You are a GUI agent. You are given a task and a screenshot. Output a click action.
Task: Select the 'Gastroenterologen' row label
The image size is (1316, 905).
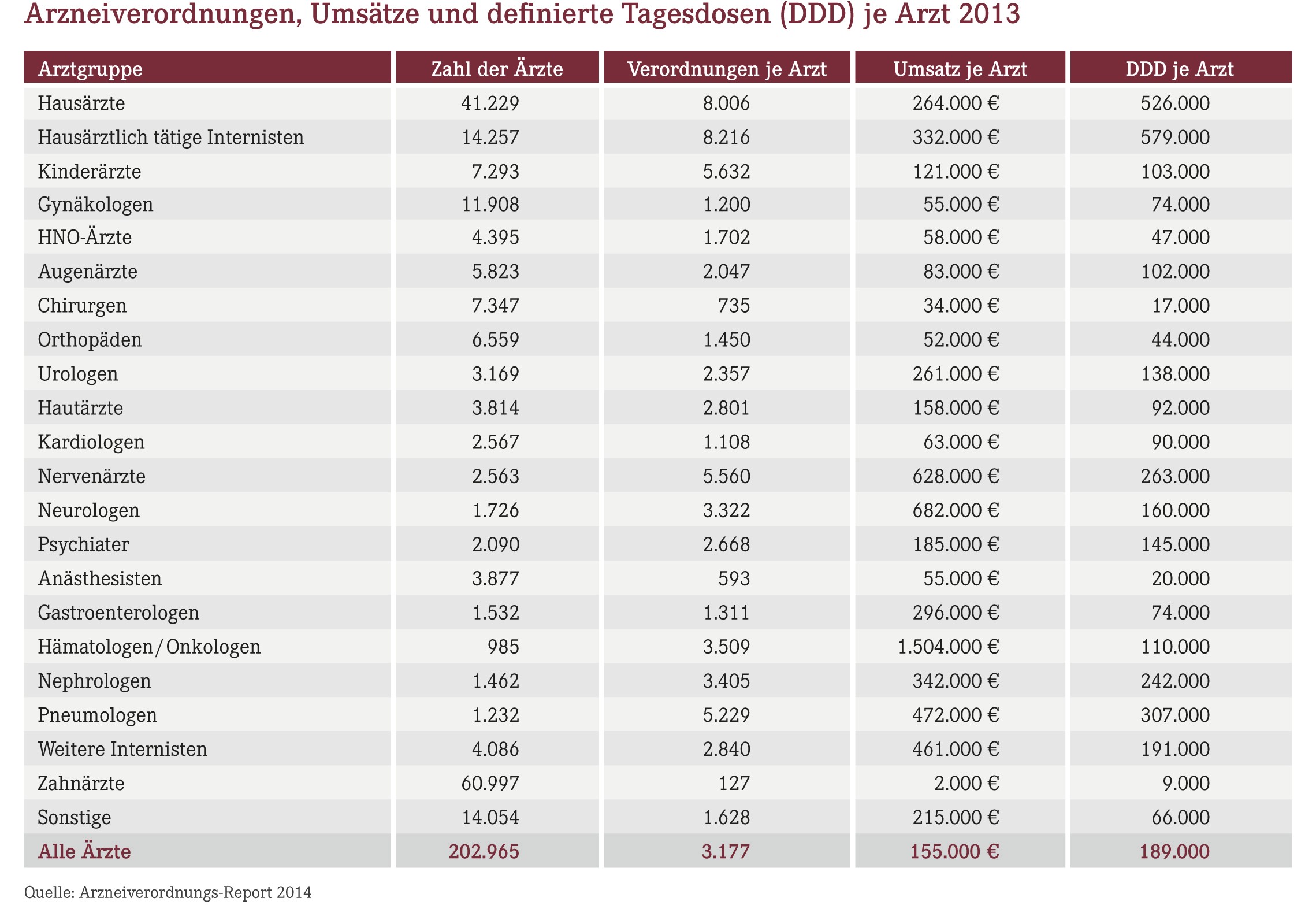118,613
